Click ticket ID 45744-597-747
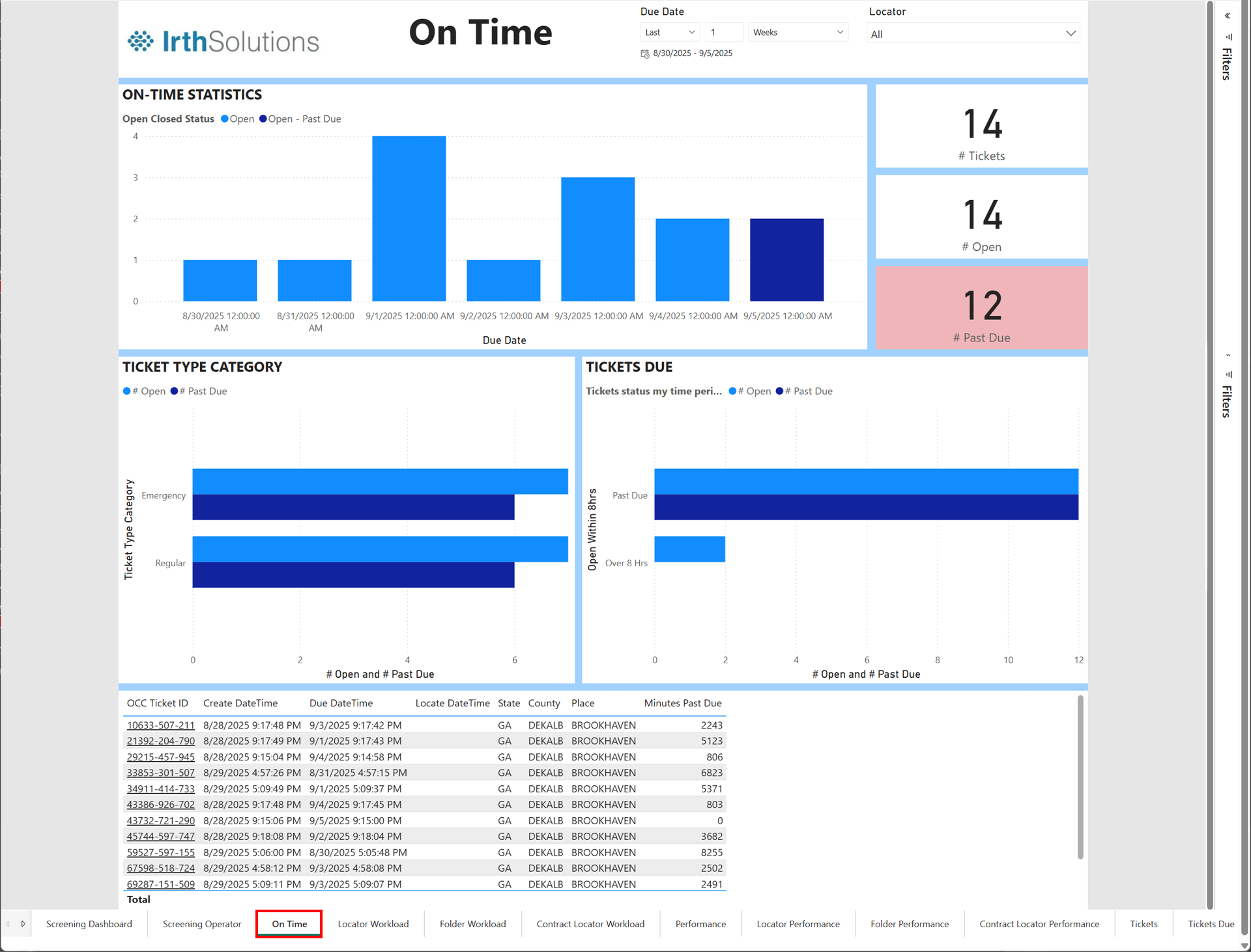Viewport: 1251px width, 952px height. 160,836
